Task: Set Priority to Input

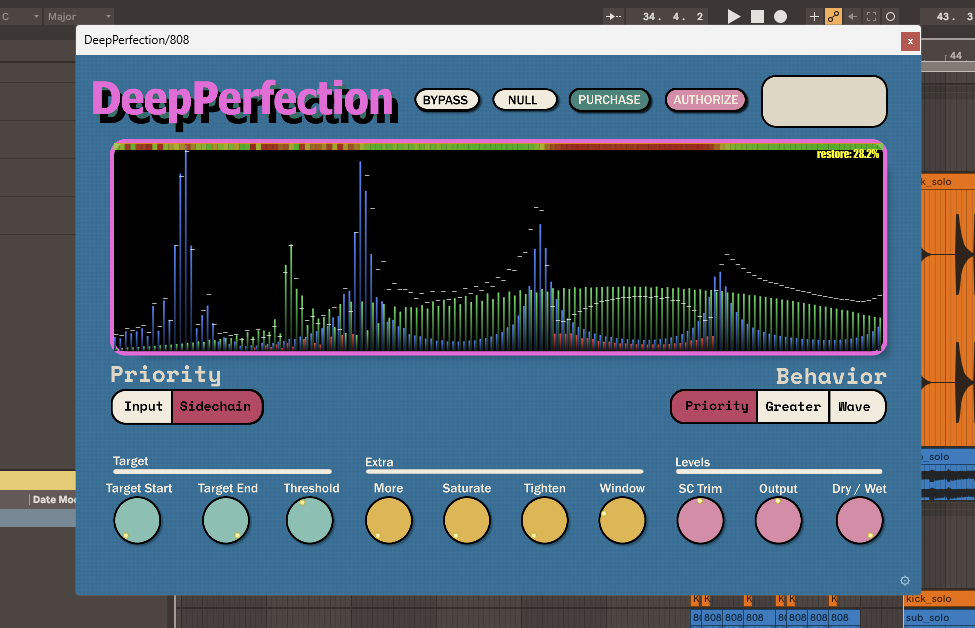Action: pyautogui.click(x=142, y=407)
